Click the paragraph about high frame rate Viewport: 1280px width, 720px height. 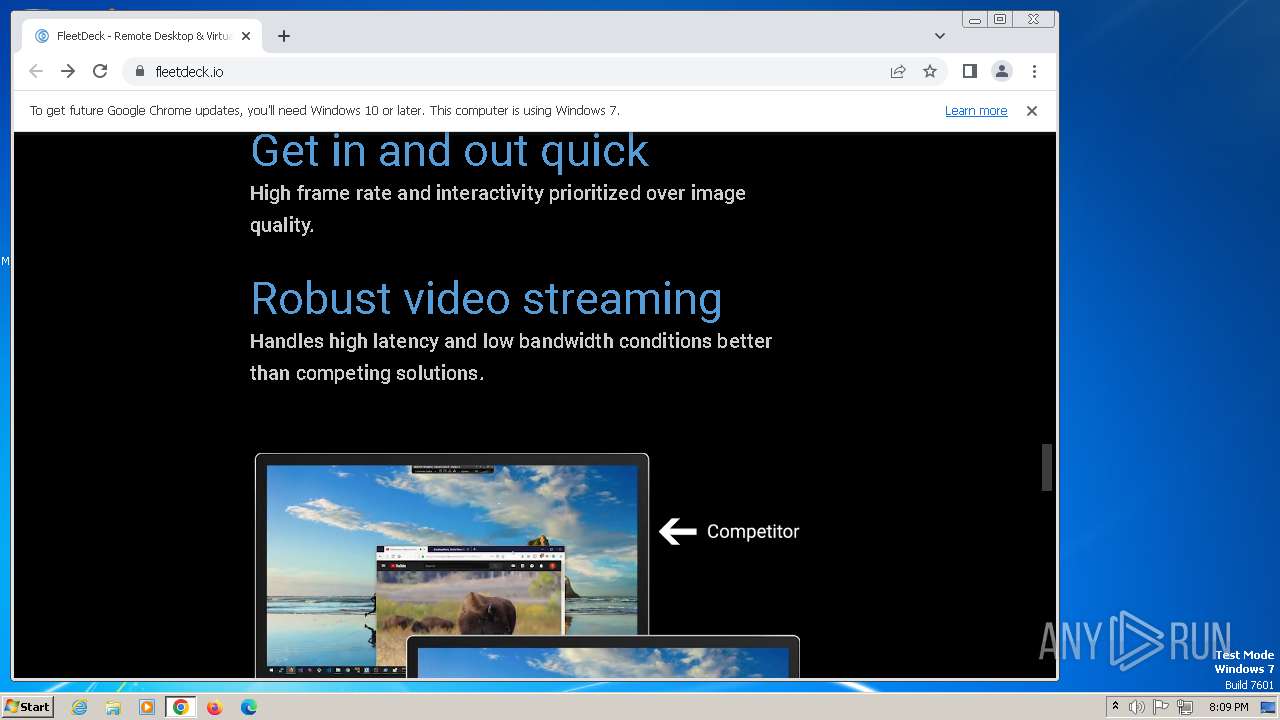(498, 209)
